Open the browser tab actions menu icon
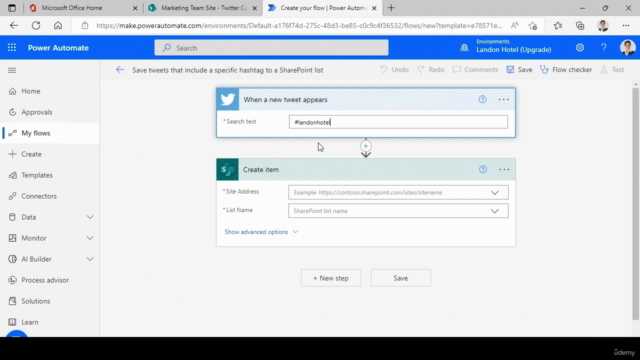This screenshot has height=360, width=640. (12, 8)
